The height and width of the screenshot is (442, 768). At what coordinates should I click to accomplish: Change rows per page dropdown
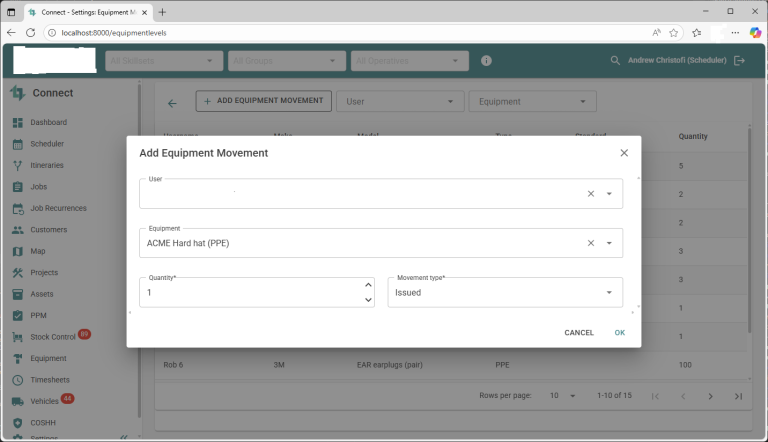coord(562,395)
